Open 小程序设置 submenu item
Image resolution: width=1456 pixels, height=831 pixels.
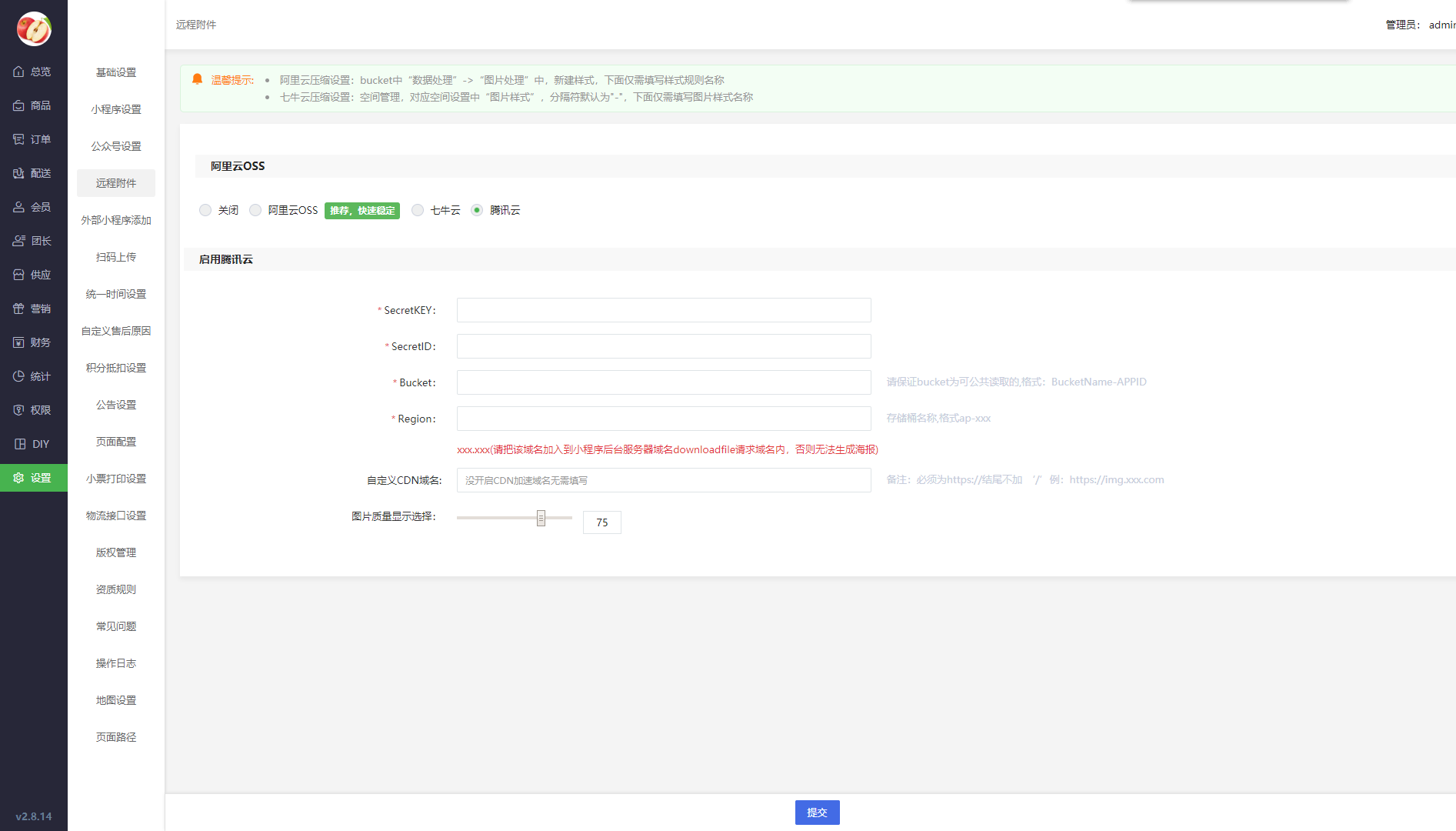(116, 109)
